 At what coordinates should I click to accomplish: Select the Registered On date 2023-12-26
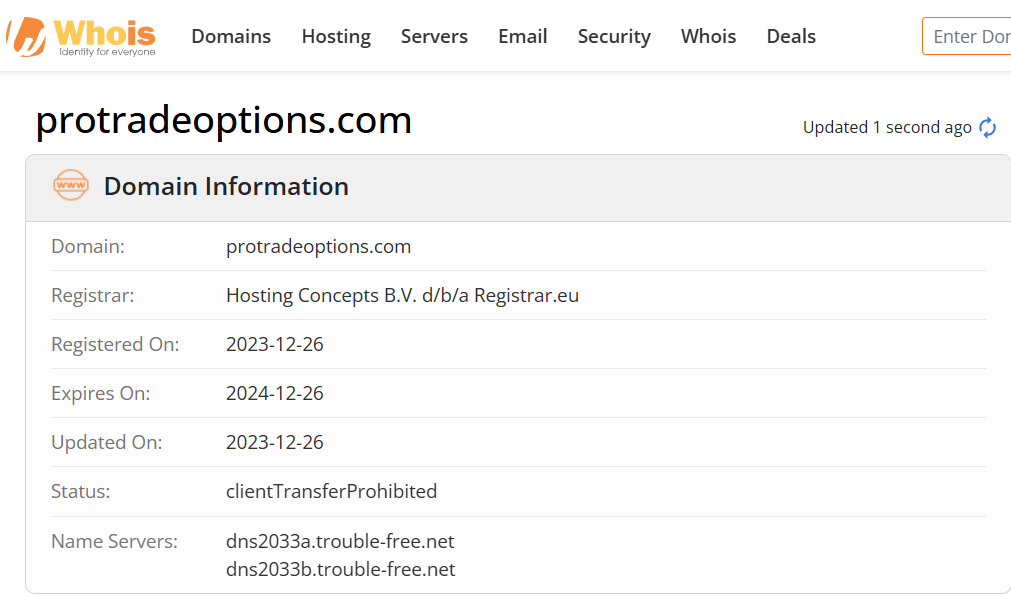click(x=275, y=344)
